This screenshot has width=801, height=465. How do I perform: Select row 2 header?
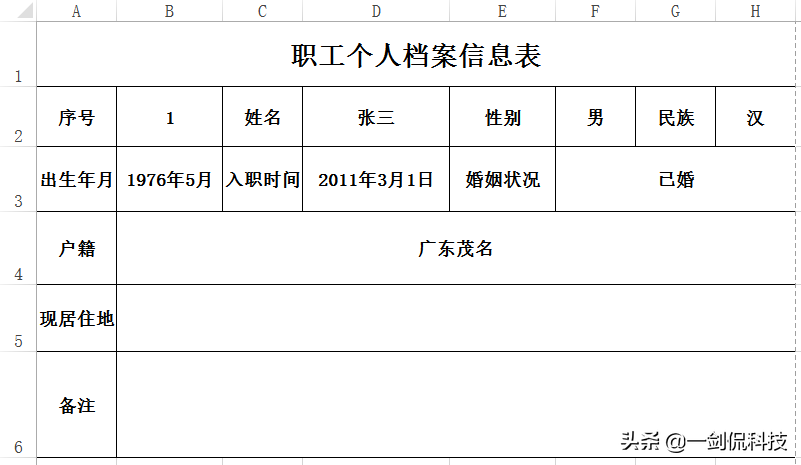click(x=18, y=117)
